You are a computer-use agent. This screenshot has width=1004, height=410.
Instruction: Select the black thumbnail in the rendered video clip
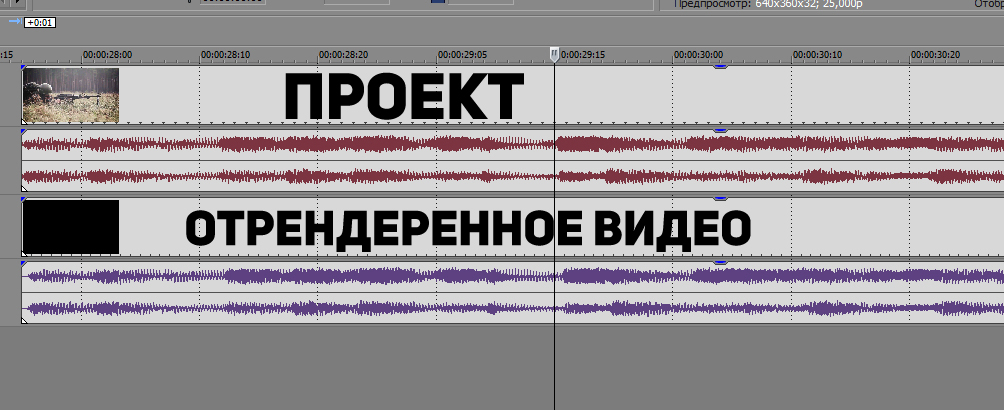(x=70, y=227)
